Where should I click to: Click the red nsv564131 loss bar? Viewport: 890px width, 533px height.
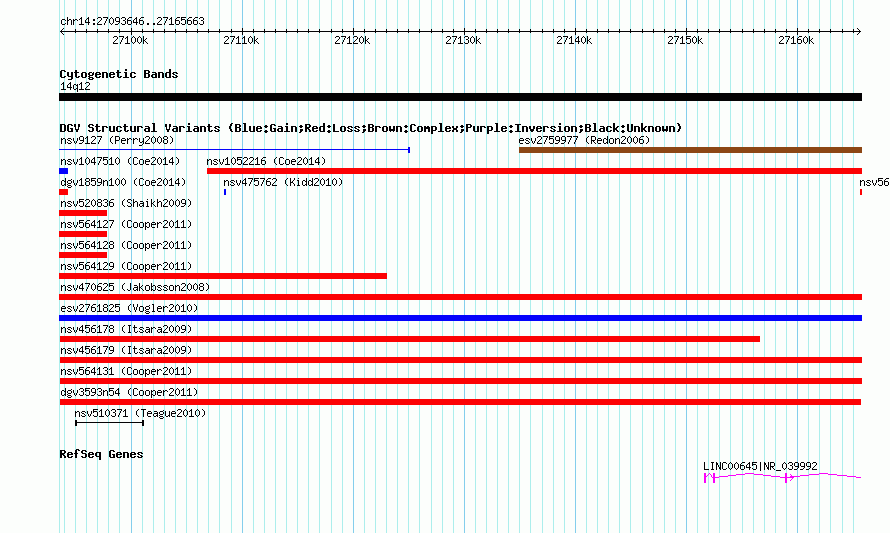[461, 381]
